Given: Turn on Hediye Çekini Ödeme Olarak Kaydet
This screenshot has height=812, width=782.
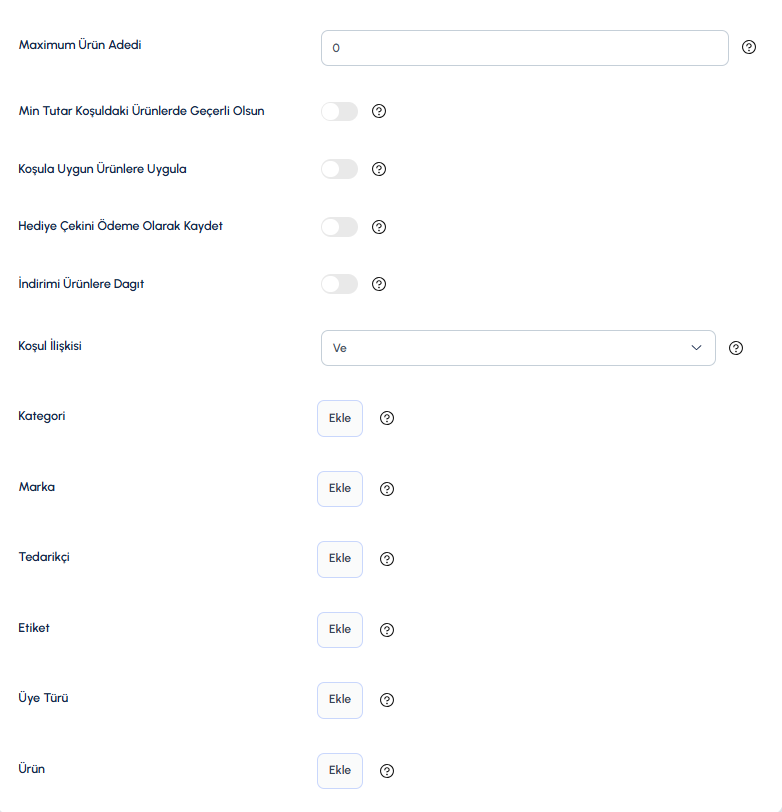Looking at the screenshot, I should pos(339,227).
